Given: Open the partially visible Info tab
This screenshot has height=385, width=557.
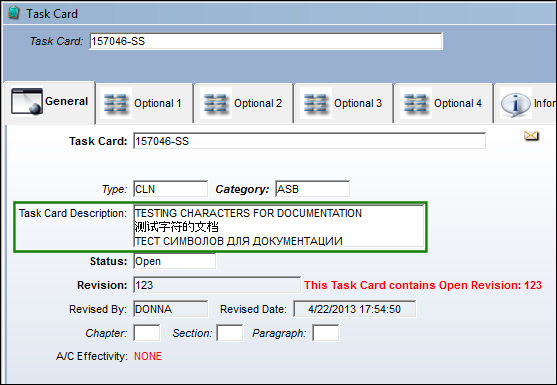Looking at the screenshot, I should pos(526,103).
